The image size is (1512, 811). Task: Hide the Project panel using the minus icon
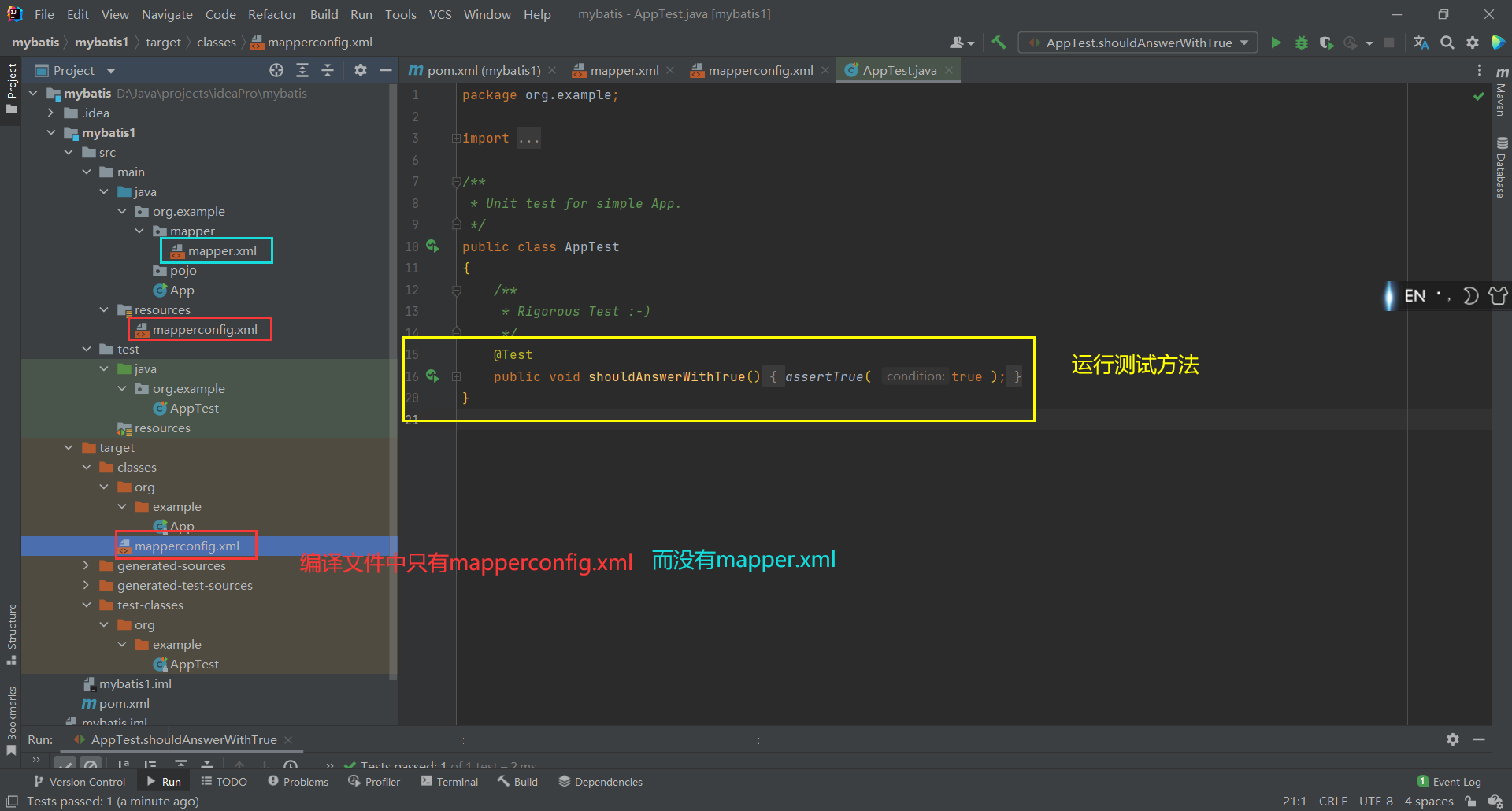(386, 70)
